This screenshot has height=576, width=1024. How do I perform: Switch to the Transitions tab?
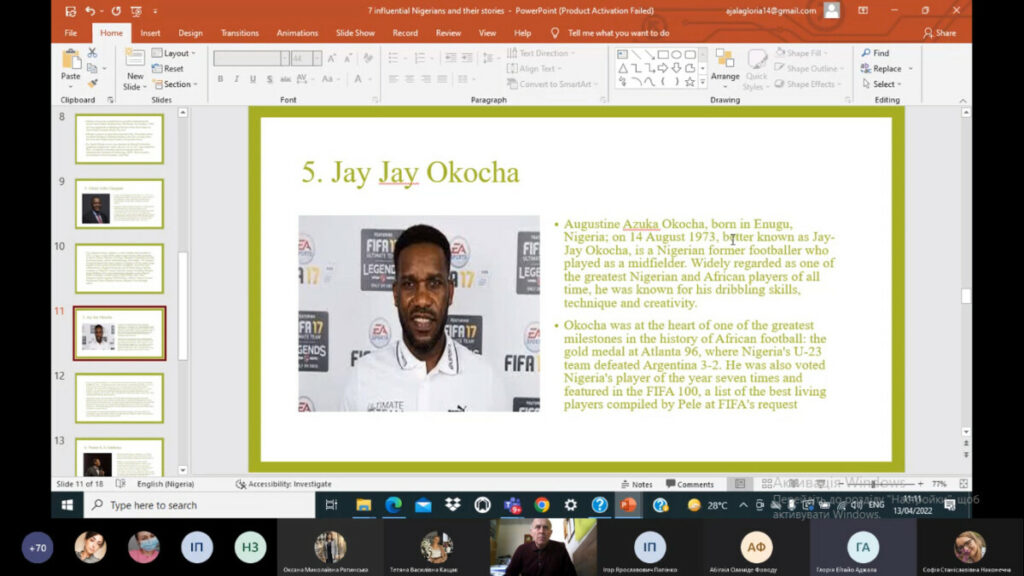[x=239, y=33]
